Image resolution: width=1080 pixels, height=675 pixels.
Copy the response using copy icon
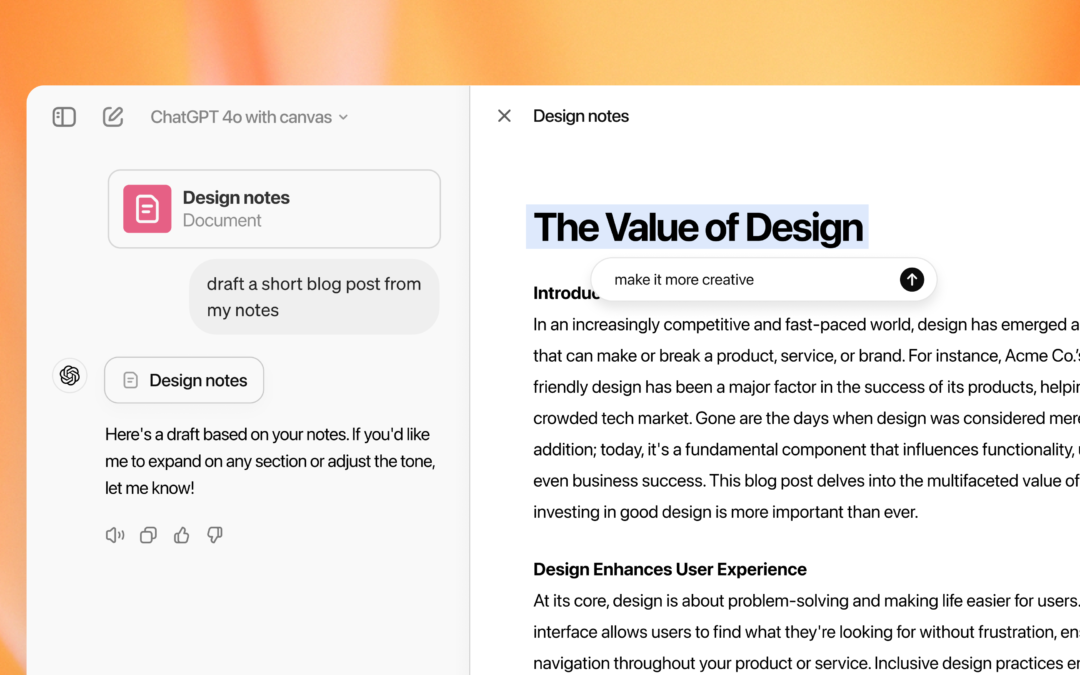click(148, 535)
